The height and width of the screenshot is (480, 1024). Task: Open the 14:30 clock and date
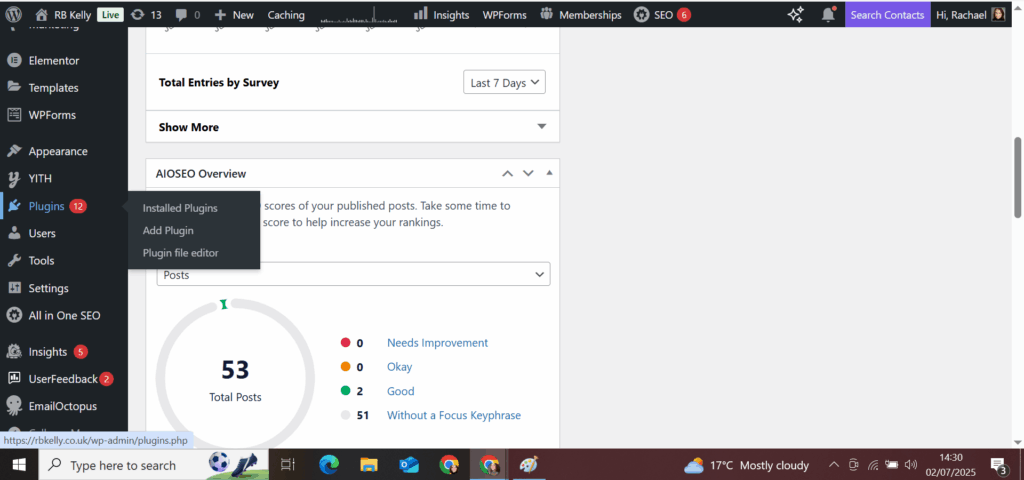(x=951, y=465)
